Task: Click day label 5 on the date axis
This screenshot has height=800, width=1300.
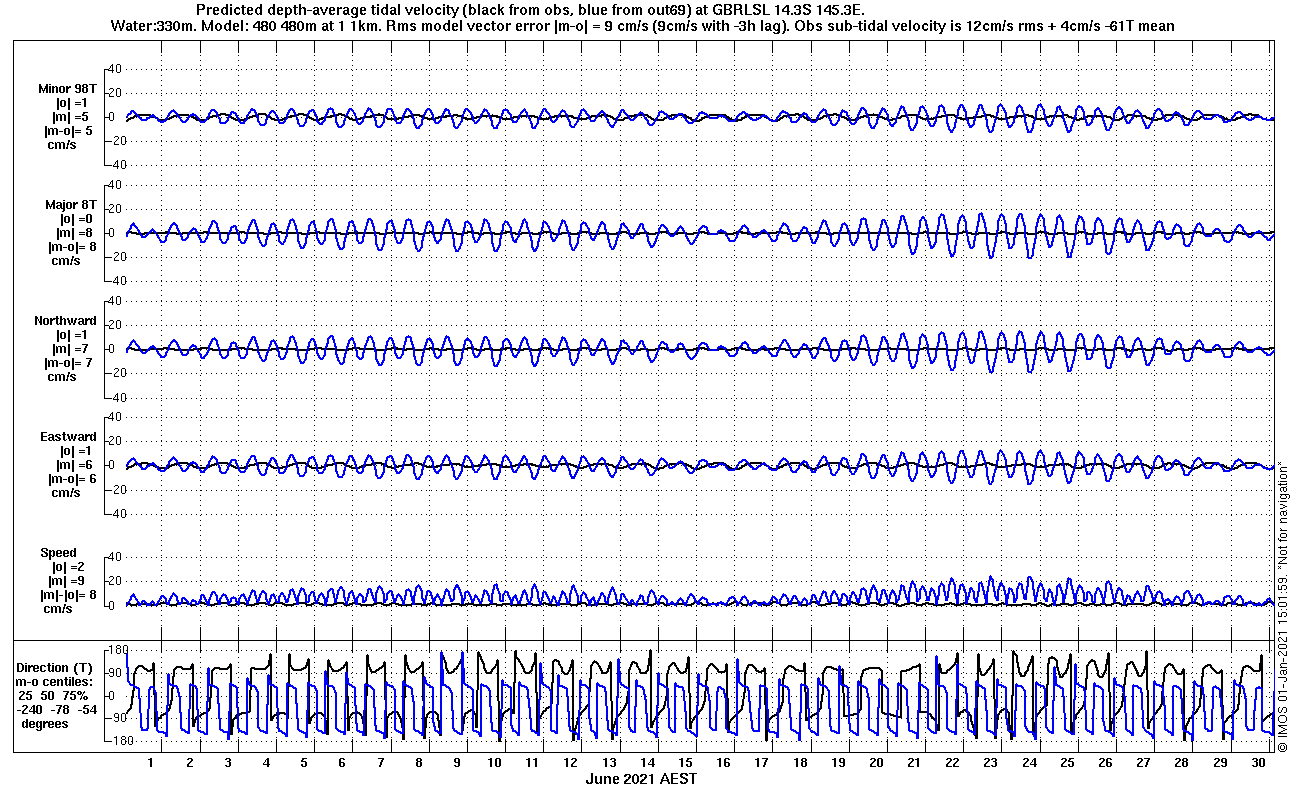Action: (x=304, y=762)
